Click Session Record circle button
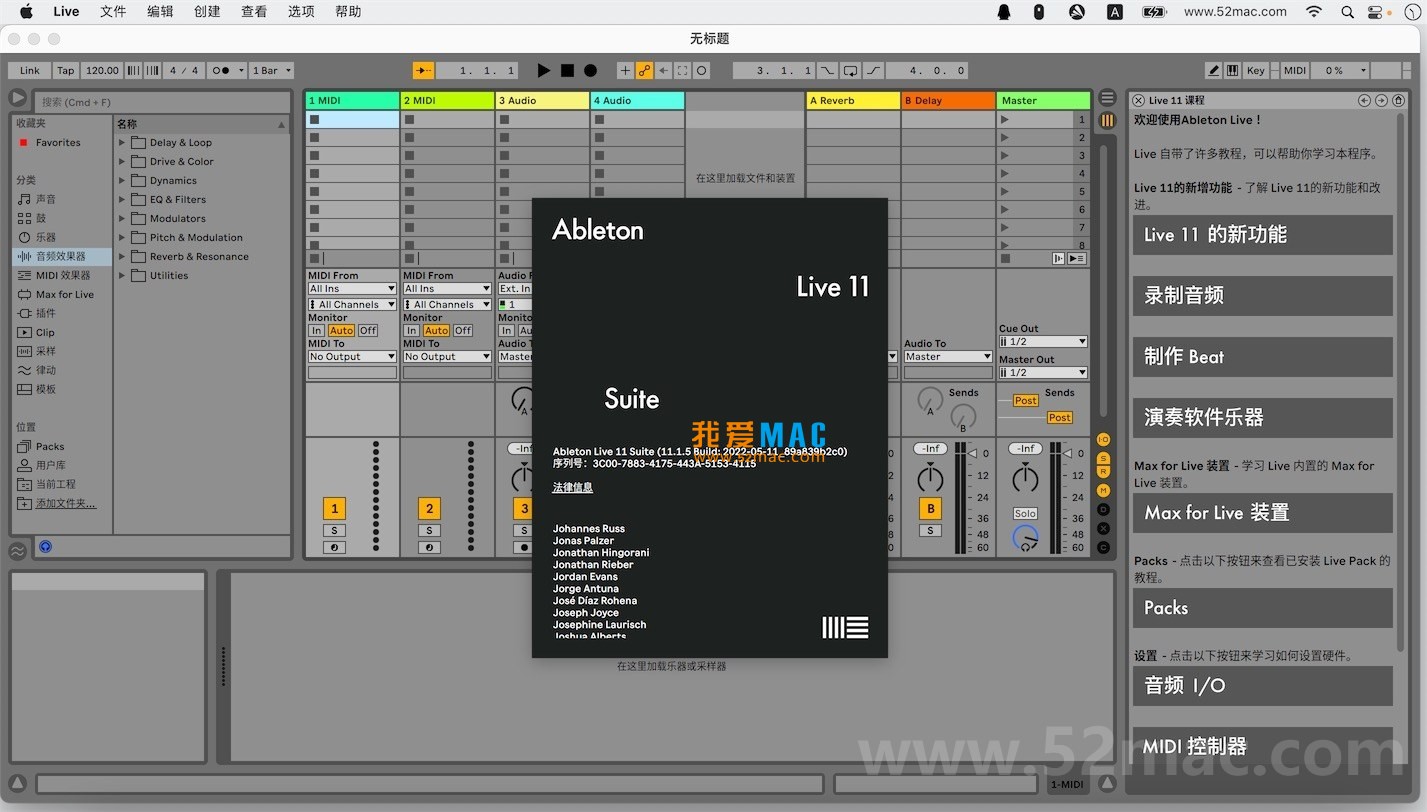Image resolution: width=1427 pixels, height=812 pixels. click(x=702, y=71)
